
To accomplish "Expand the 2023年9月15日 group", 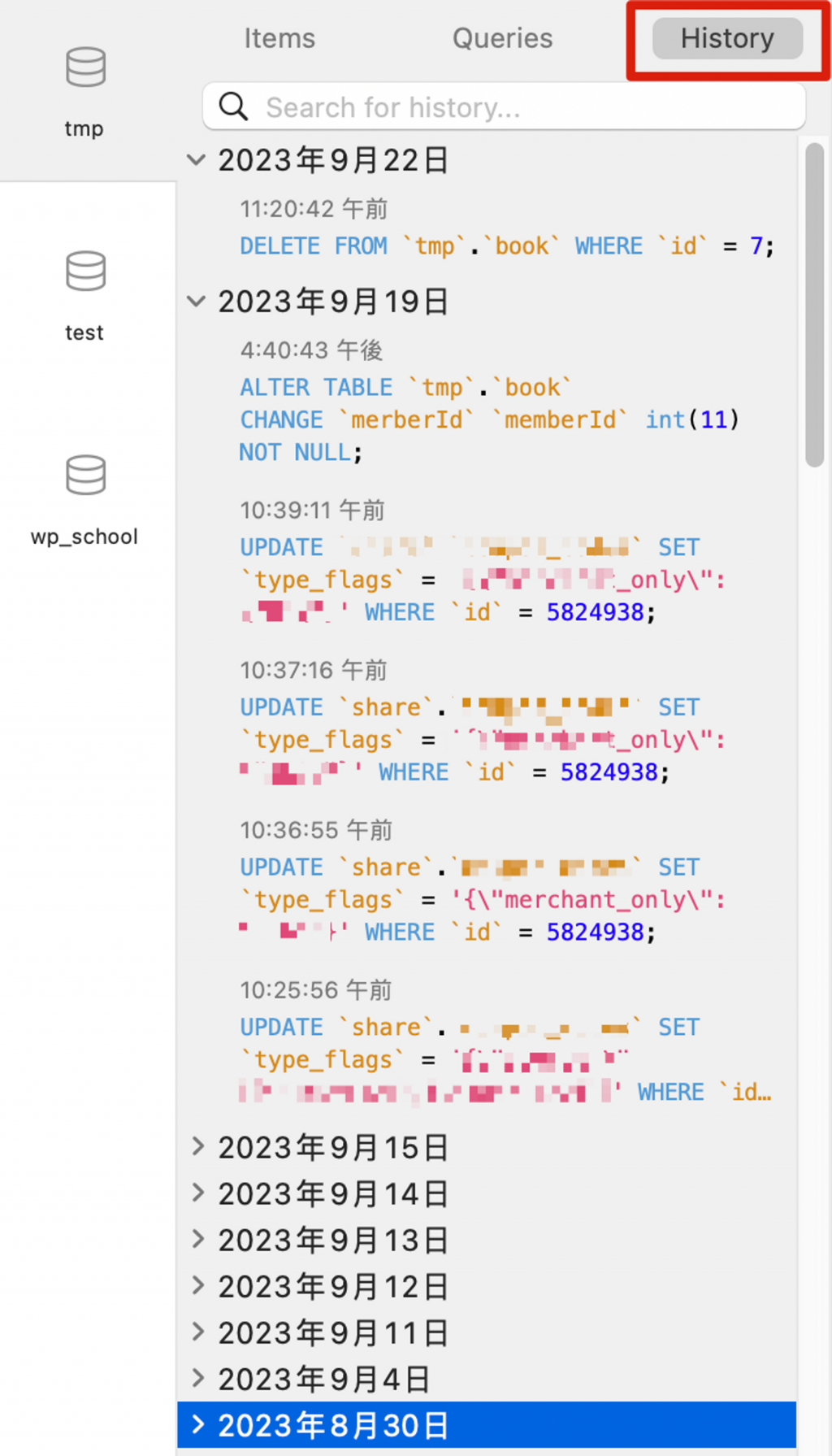I will point(197,1146).
